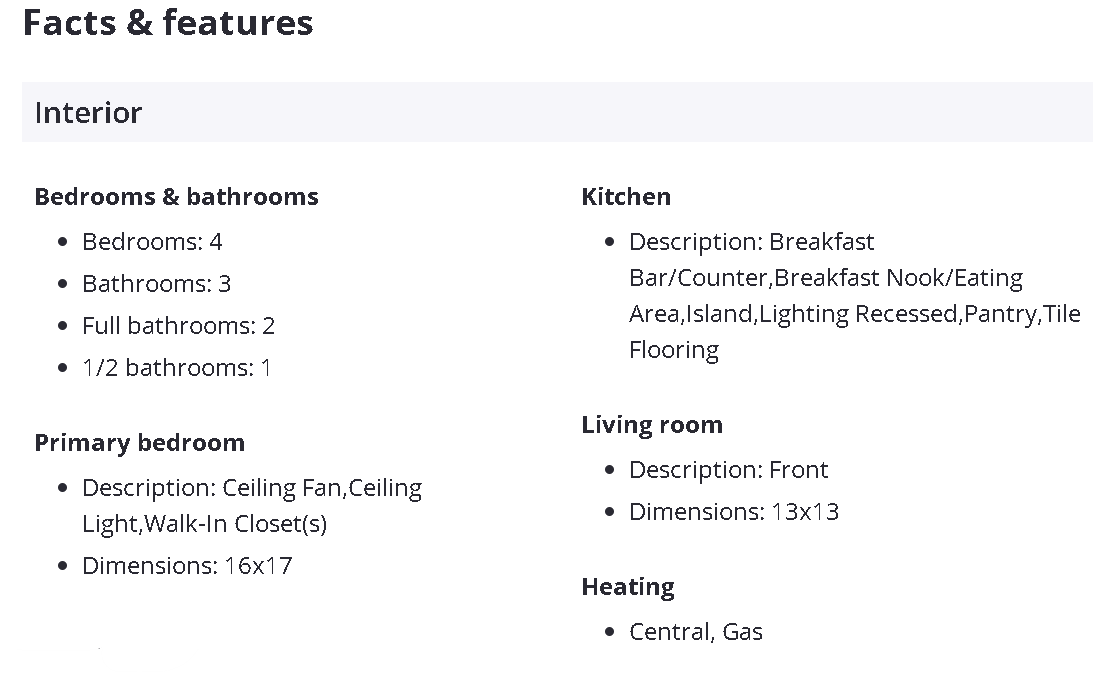Screen dimensions: 1119x673
Task: Click the Heating subheading
Action: tap(628, 587)
